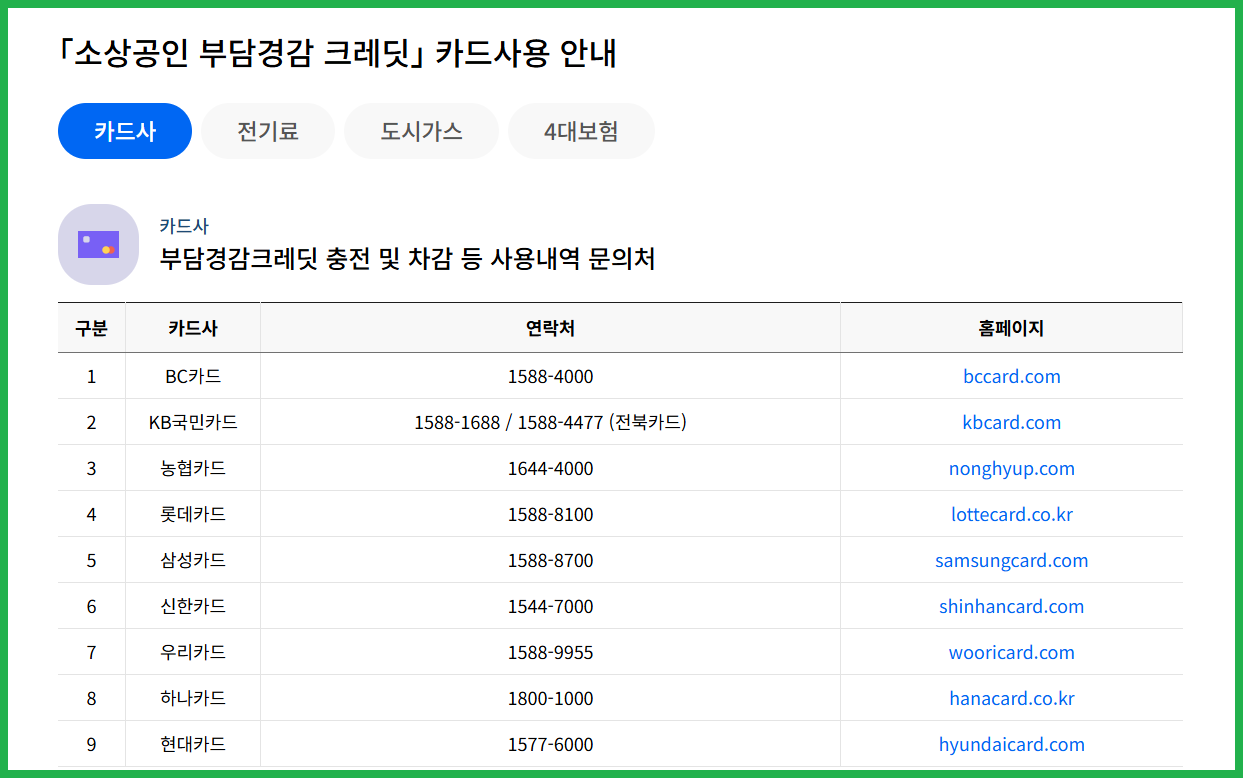Open the 도시가스 tab

pyautogui.click(x=421, y=131)
